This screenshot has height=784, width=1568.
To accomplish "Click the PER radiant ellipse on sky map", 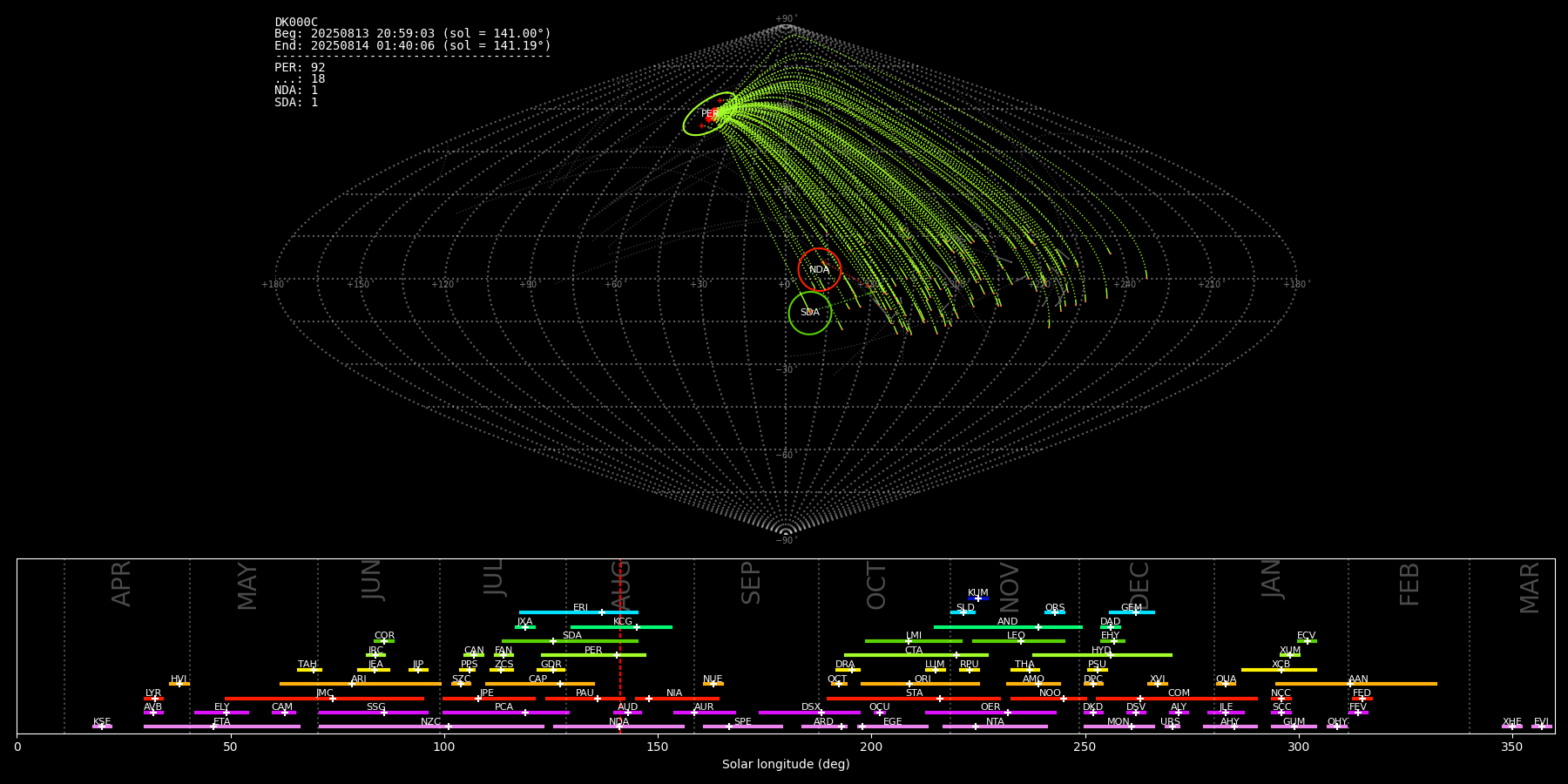I will coord(709,114).
